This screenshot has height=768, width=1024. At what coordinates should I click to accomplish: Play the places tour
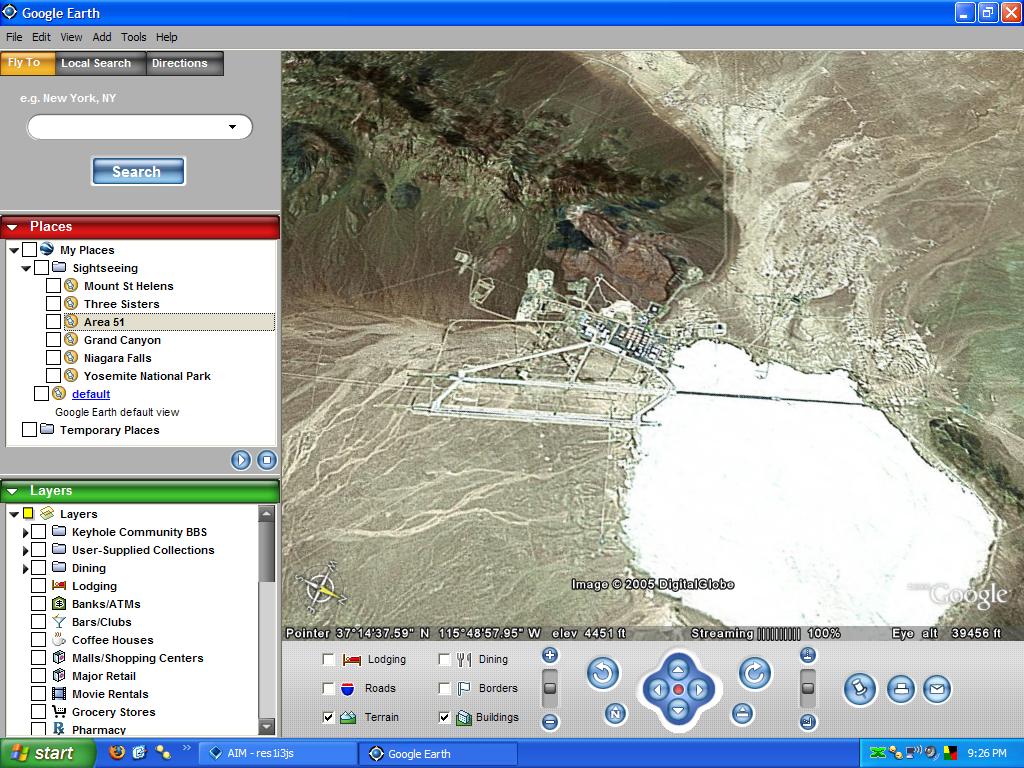tap(241, 460)
